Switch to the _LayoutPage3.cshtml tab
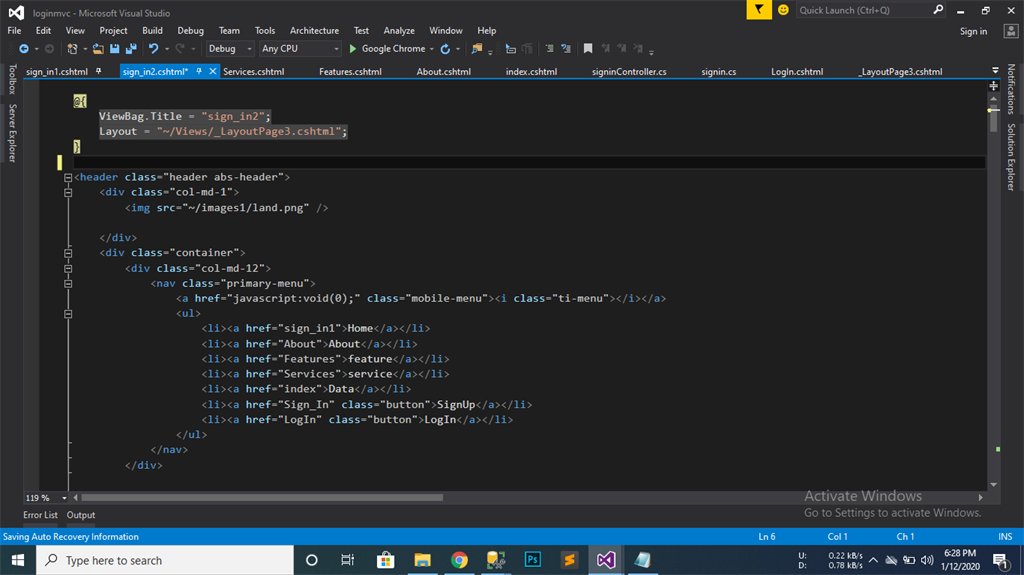Screen dimensions: 1024x575 tap(900, 72)
